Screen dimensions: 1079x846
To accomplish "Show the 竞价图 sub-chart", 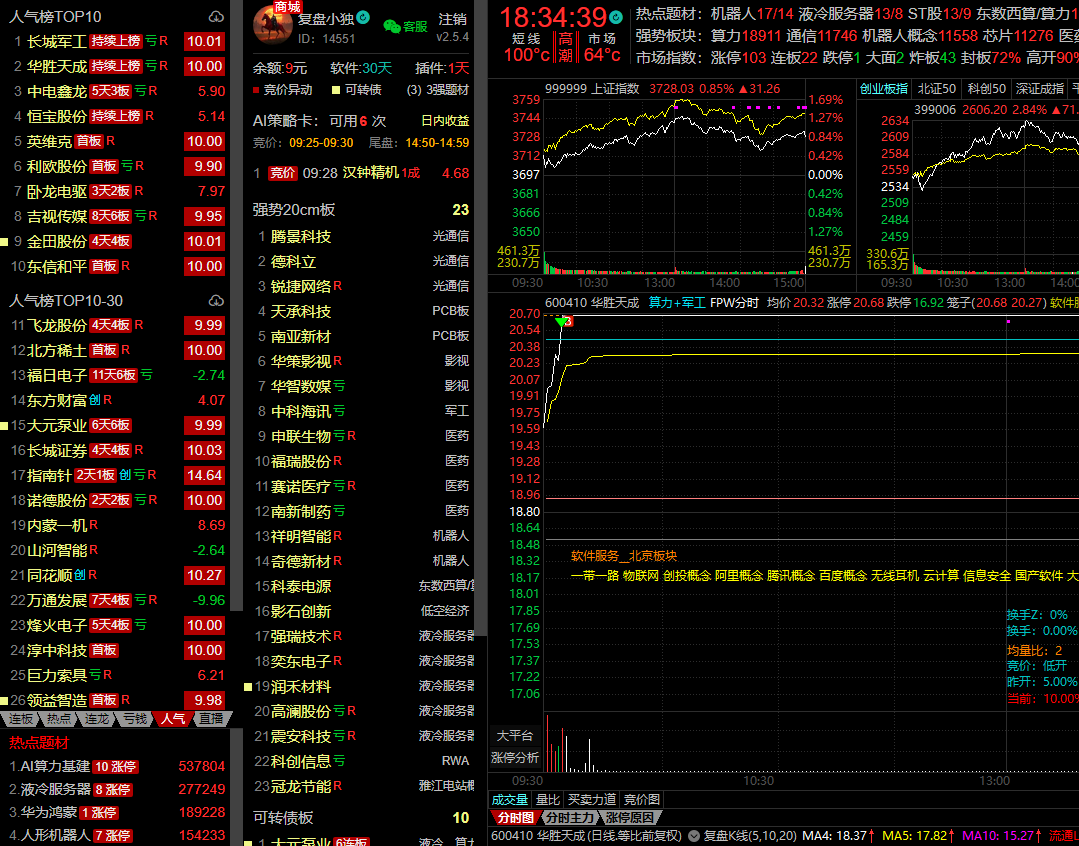I will coord(641,799).
